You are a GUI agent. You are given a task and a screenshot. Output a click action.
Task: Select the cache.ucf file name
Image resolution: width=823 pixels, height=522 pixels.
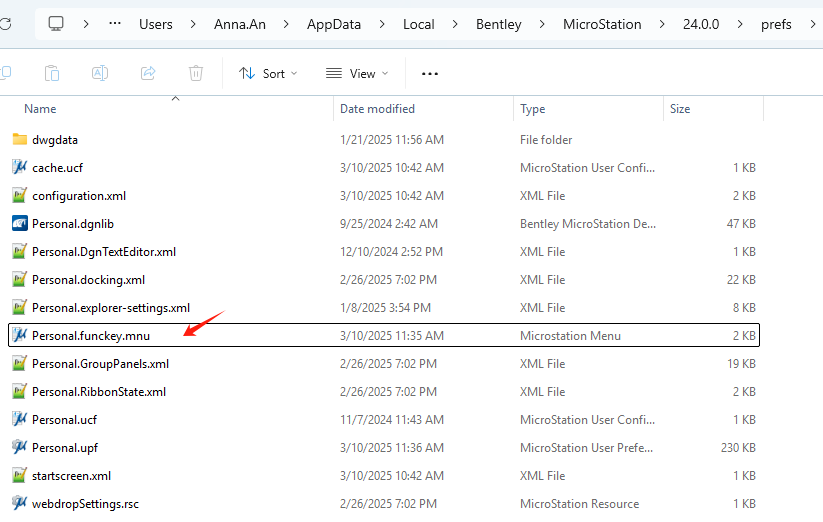pyautogui.click(x=58, y=168)
